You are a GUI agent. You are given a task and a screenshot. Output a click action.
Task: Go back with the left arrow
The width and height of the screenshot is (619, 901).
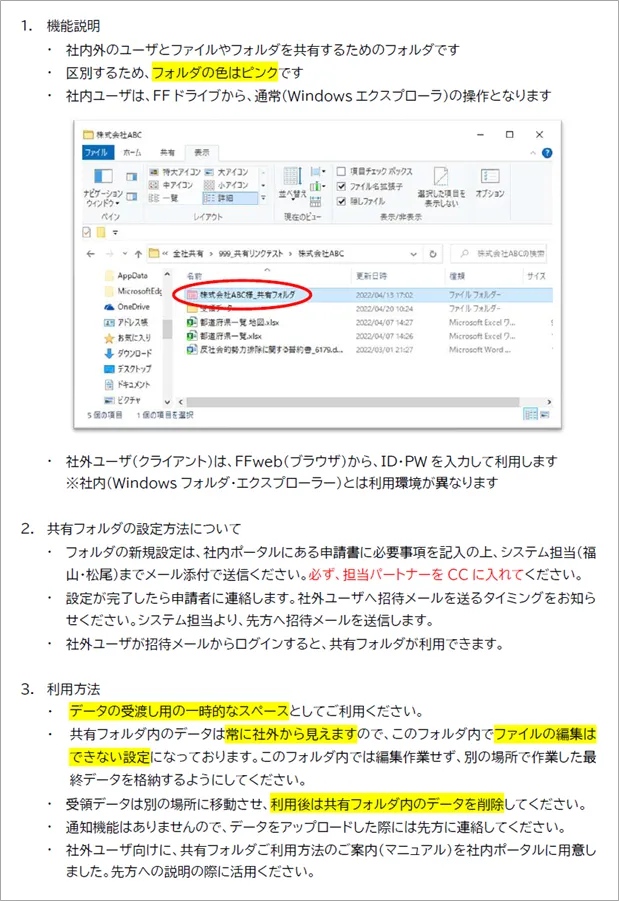tap(90, 253)
